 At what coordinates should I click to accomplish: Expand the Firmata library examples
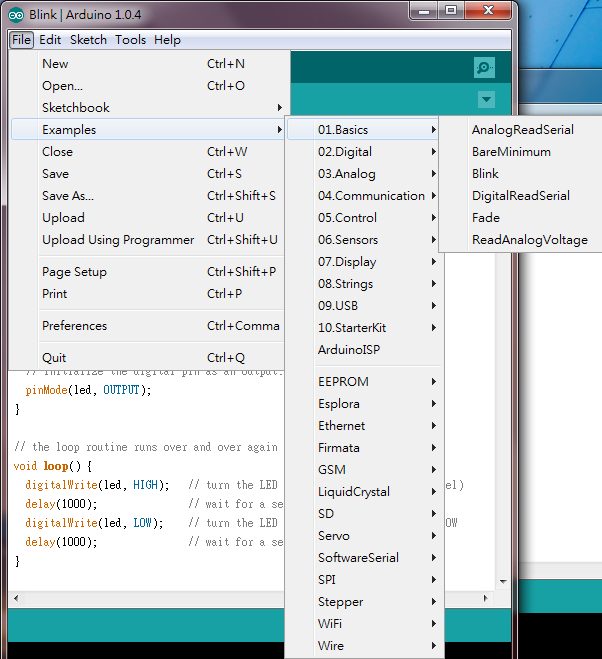[x=363, y=448]
